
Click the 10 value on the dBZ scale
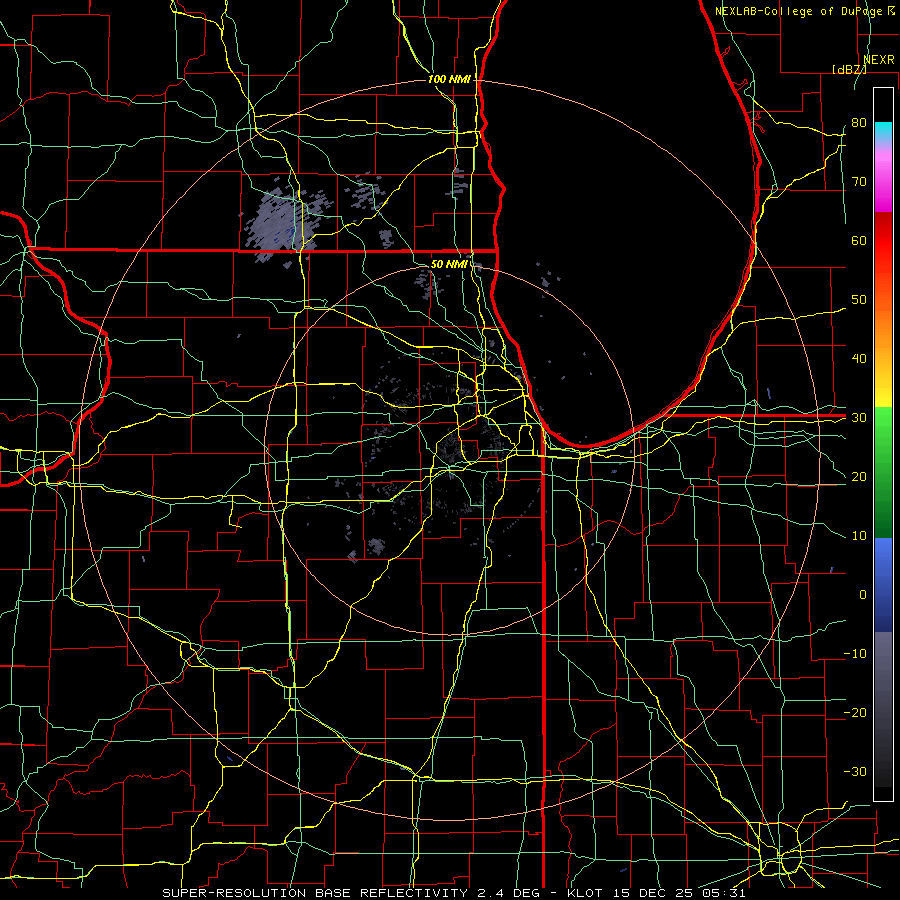[x=859, y=536]
